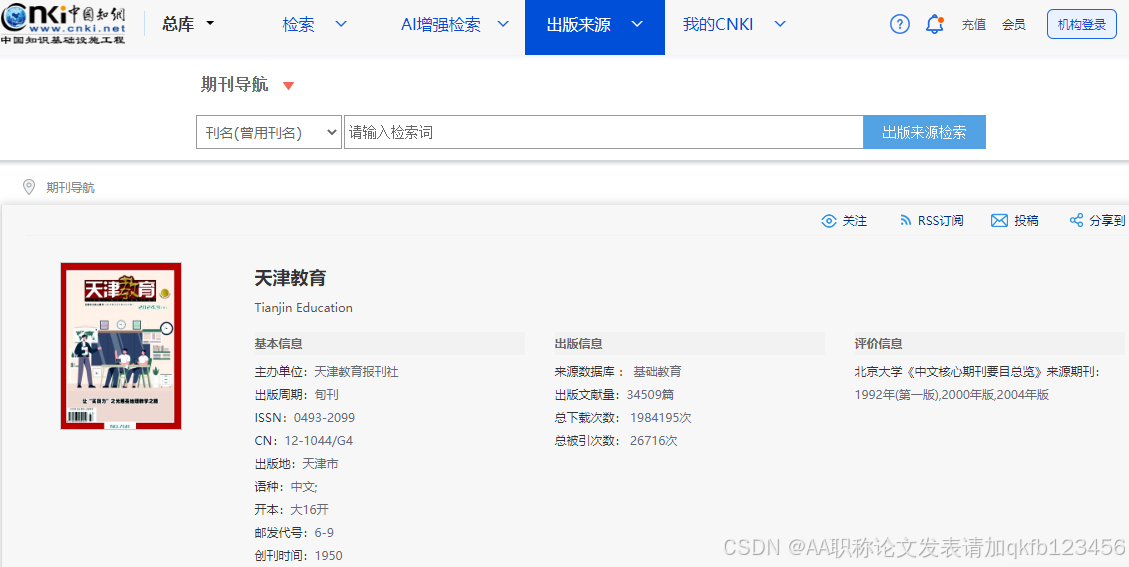Open the 我的CNKI menu
Viewport: 1129px width, 567px height.
[718, 24]
